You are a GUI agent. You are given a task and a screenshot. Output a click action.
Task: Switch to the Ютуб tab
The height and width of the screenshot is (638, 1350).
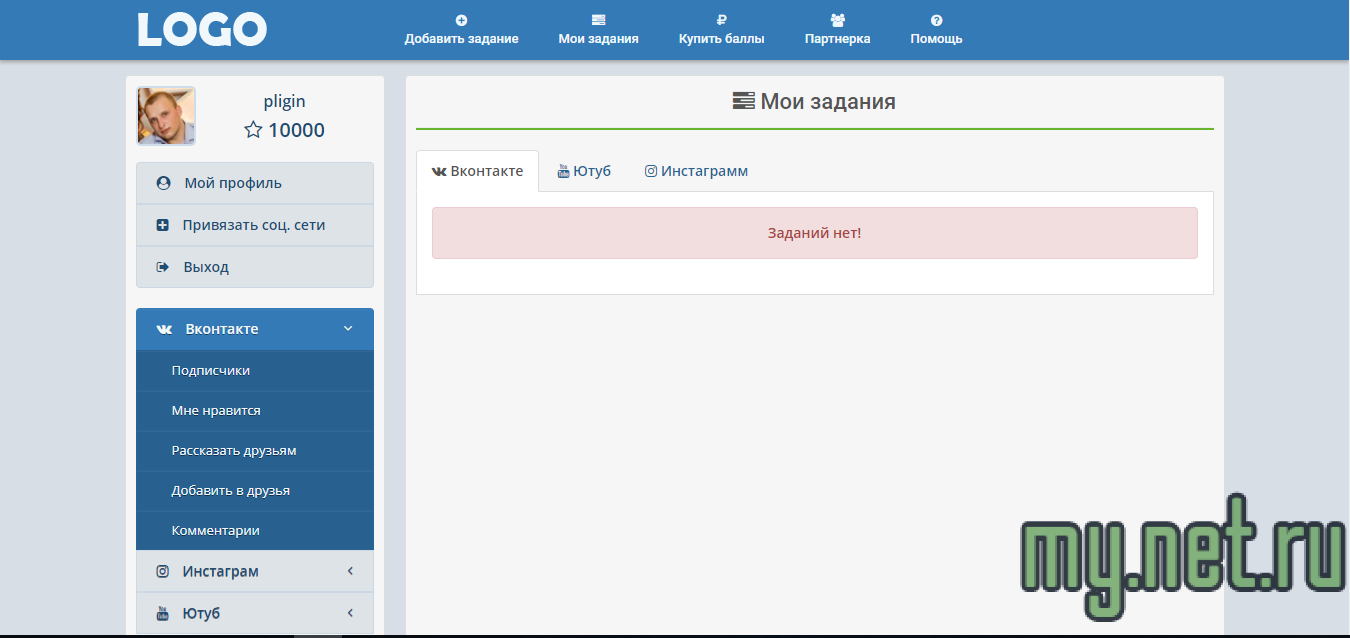(x=584, y=171)
